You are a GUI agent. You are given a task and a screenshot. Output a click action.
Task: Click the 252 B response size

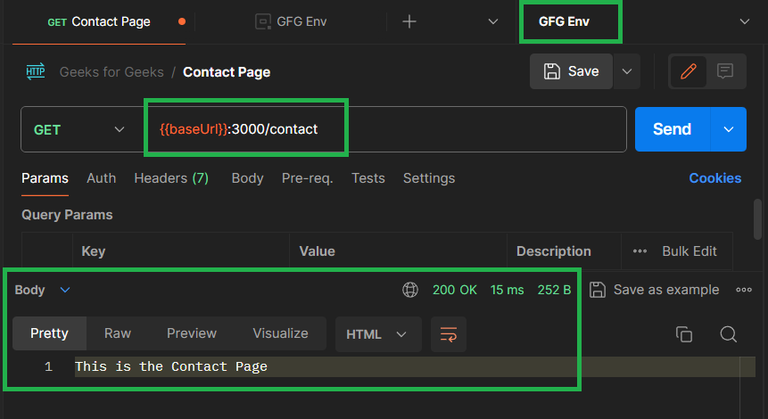tap(554, 290)
